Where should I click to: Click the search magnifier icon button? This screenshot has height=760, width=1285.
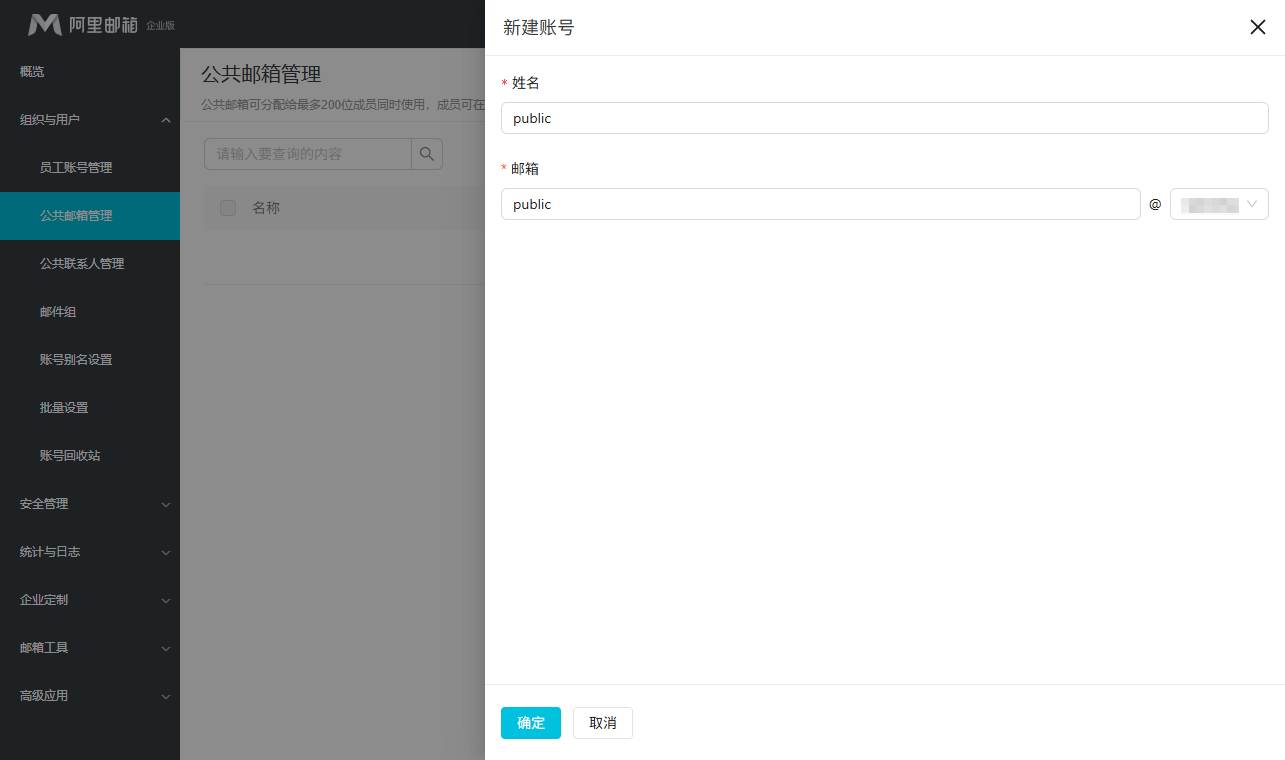(x=427, y=154)
